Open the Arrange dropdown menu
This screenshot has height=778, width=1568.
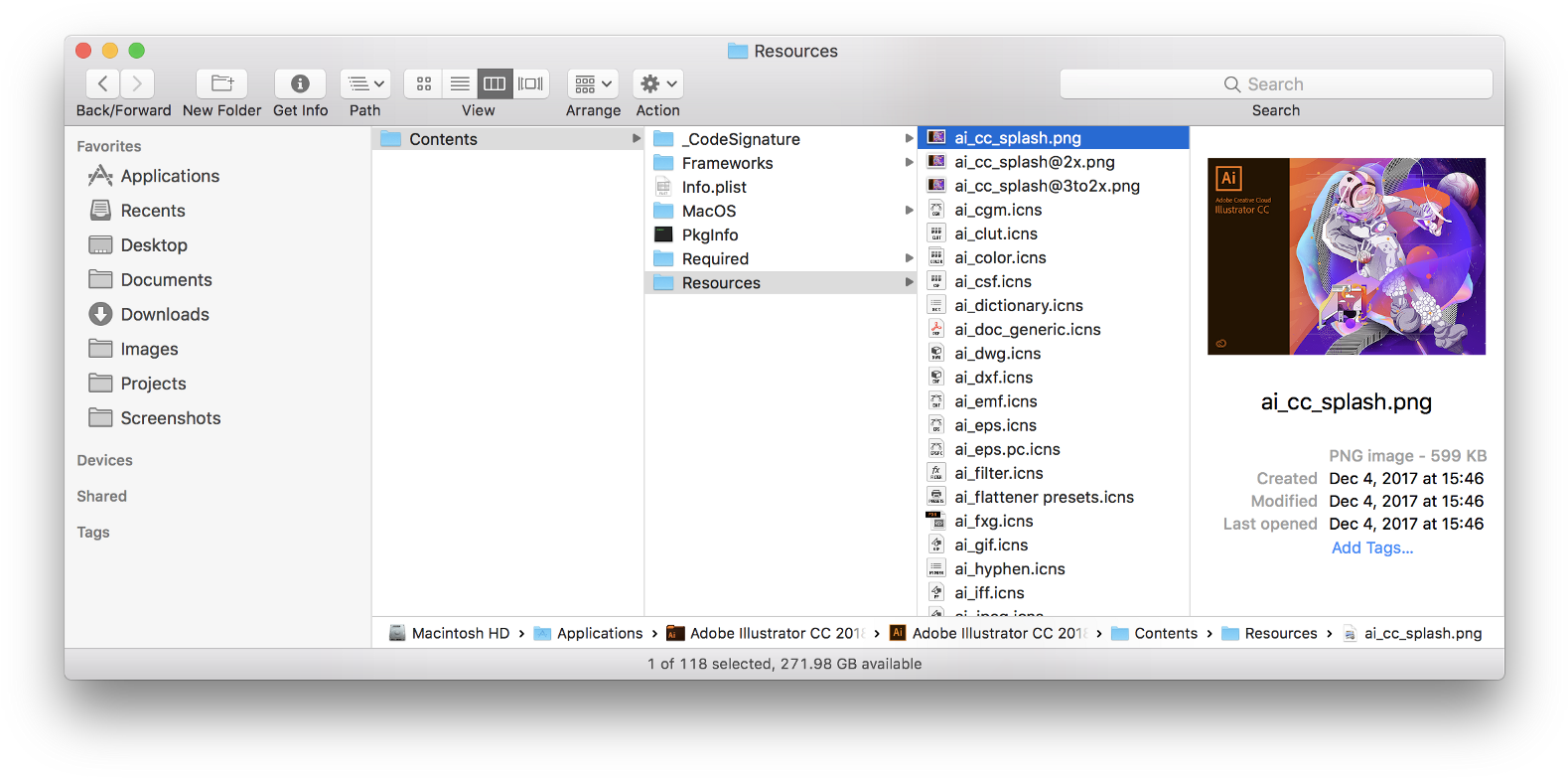tap(593, 84)
